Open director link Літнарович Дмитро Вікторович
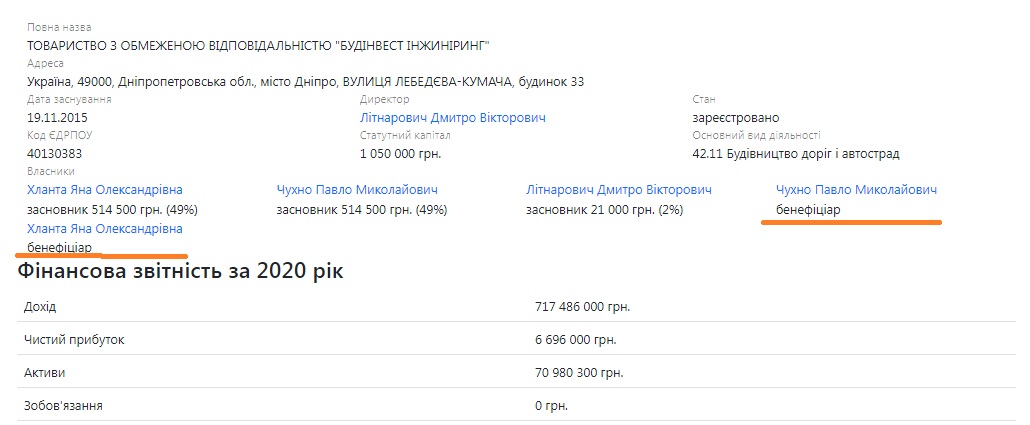 click(452, 118)
